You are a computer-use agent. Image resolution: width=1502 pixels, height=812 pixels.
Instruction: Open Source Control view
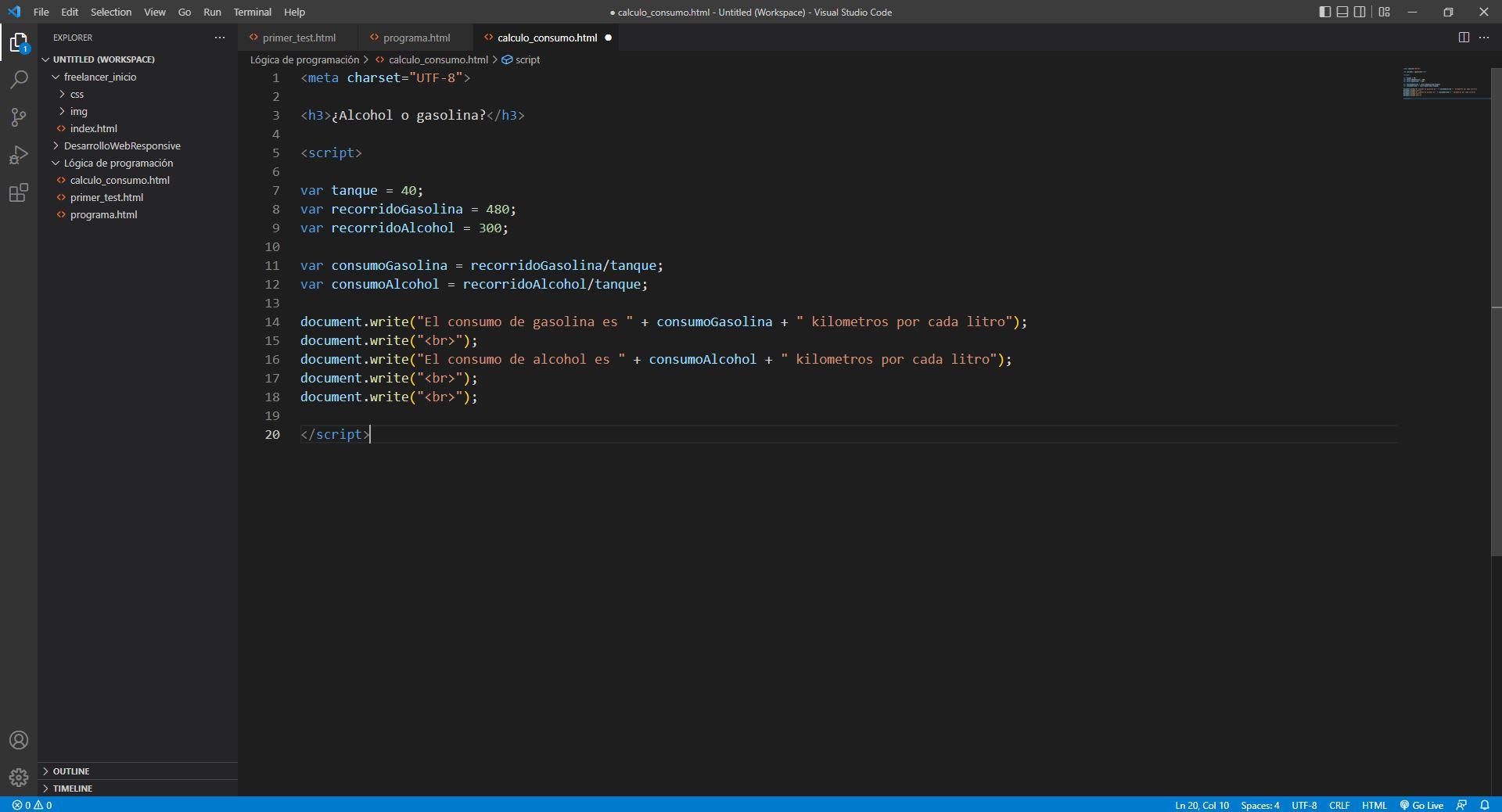click(x=19, y=117)
